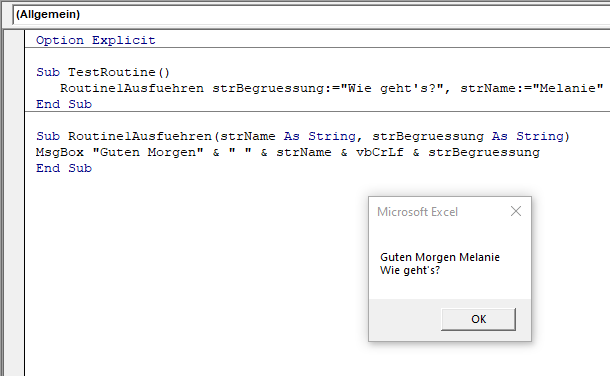Click the MsgBox keyword in code
Image resolution: width=610 pixels, height=376 pixels.
click(x=60, y=152)
